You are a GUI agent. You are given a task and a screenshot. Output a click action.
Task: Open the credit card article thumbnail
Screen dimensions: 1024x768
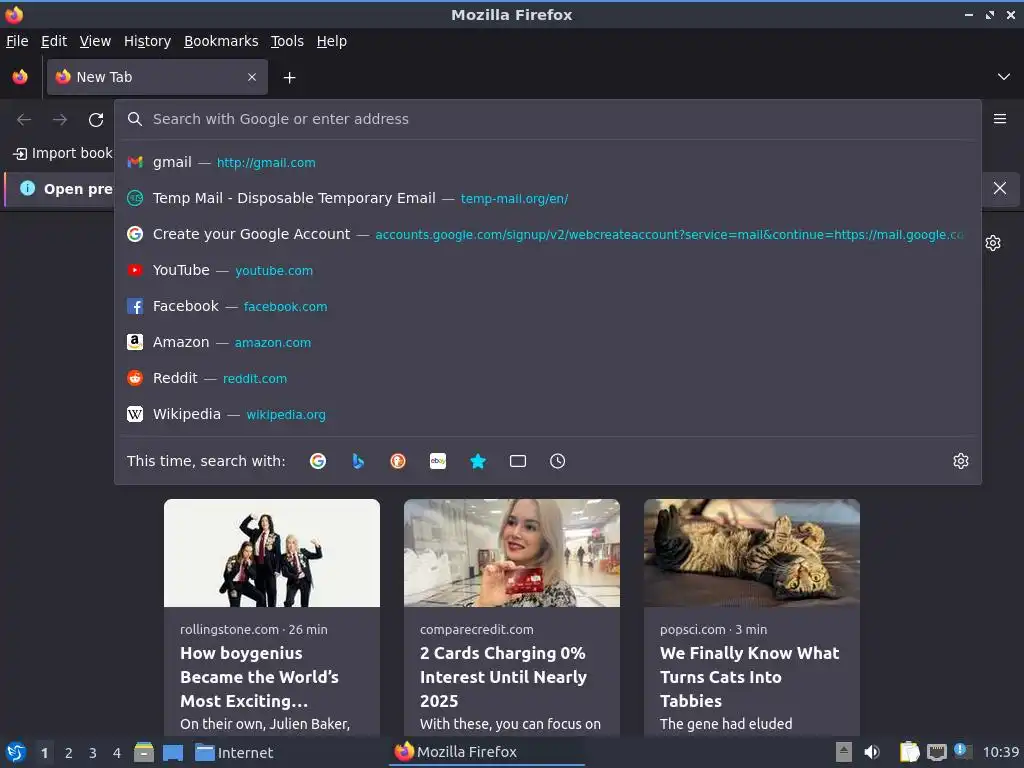[512, 553]
